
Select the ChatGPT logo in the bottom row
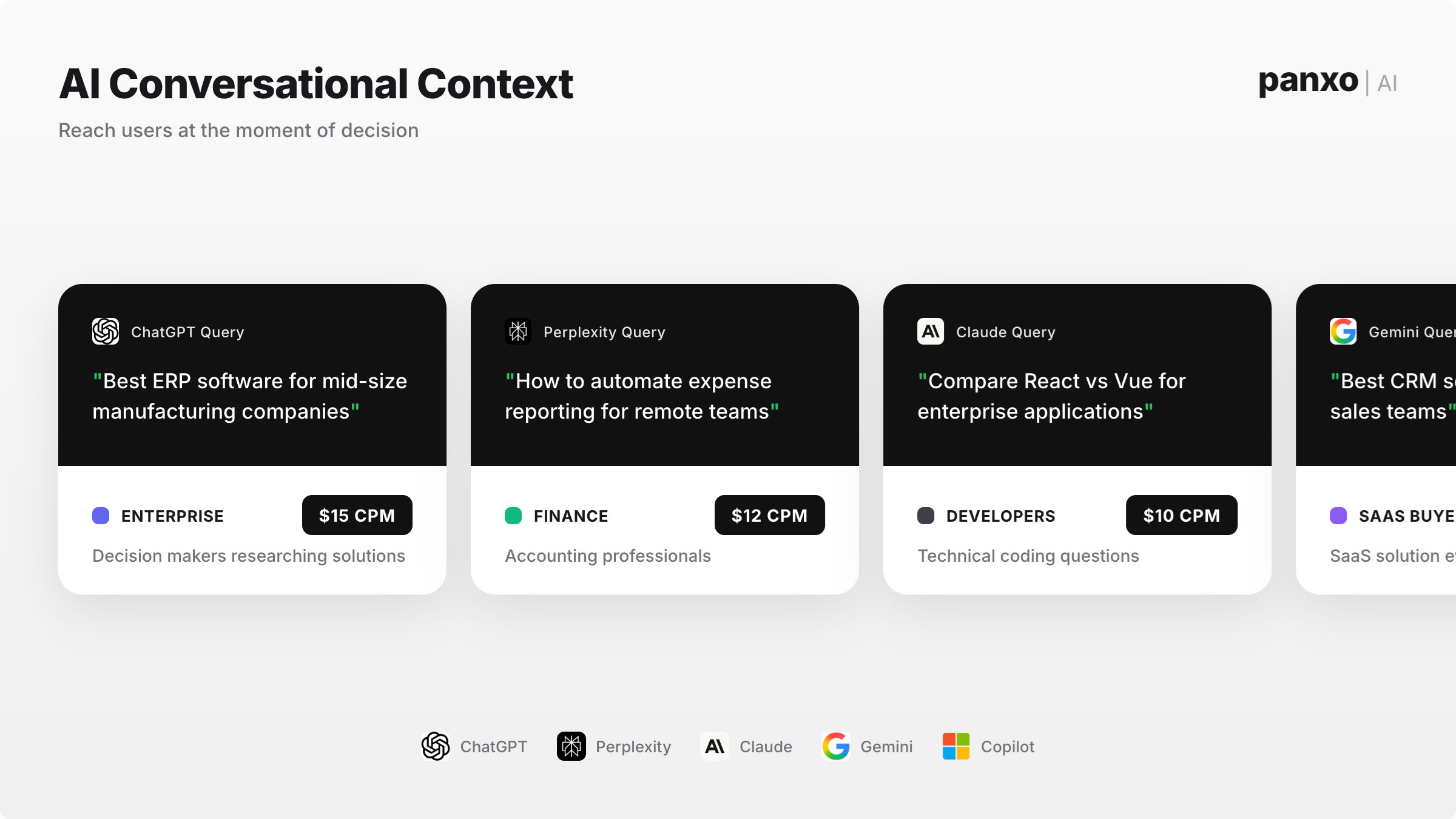pyautogui.click(x=436, y=746)
